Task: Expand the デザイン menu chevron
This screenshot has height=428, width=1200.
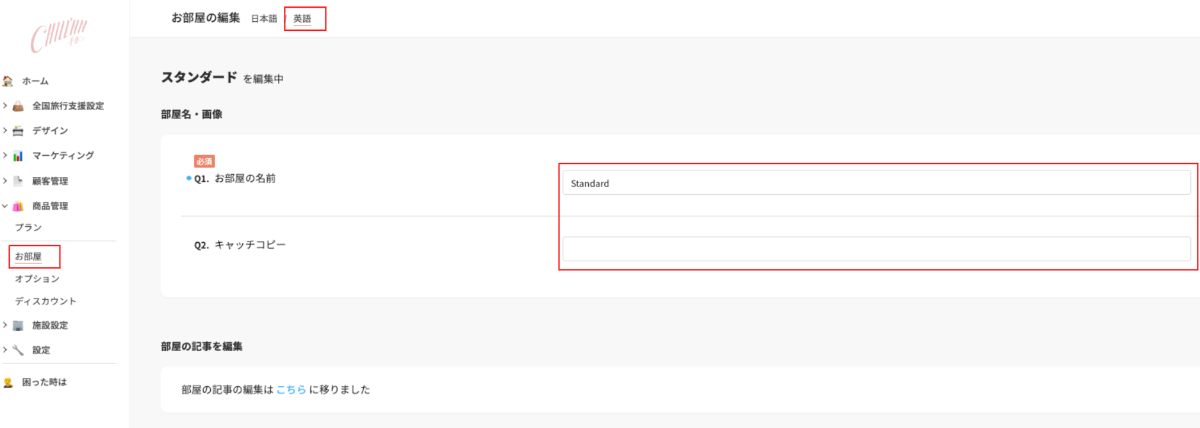Action: (5, 131)
